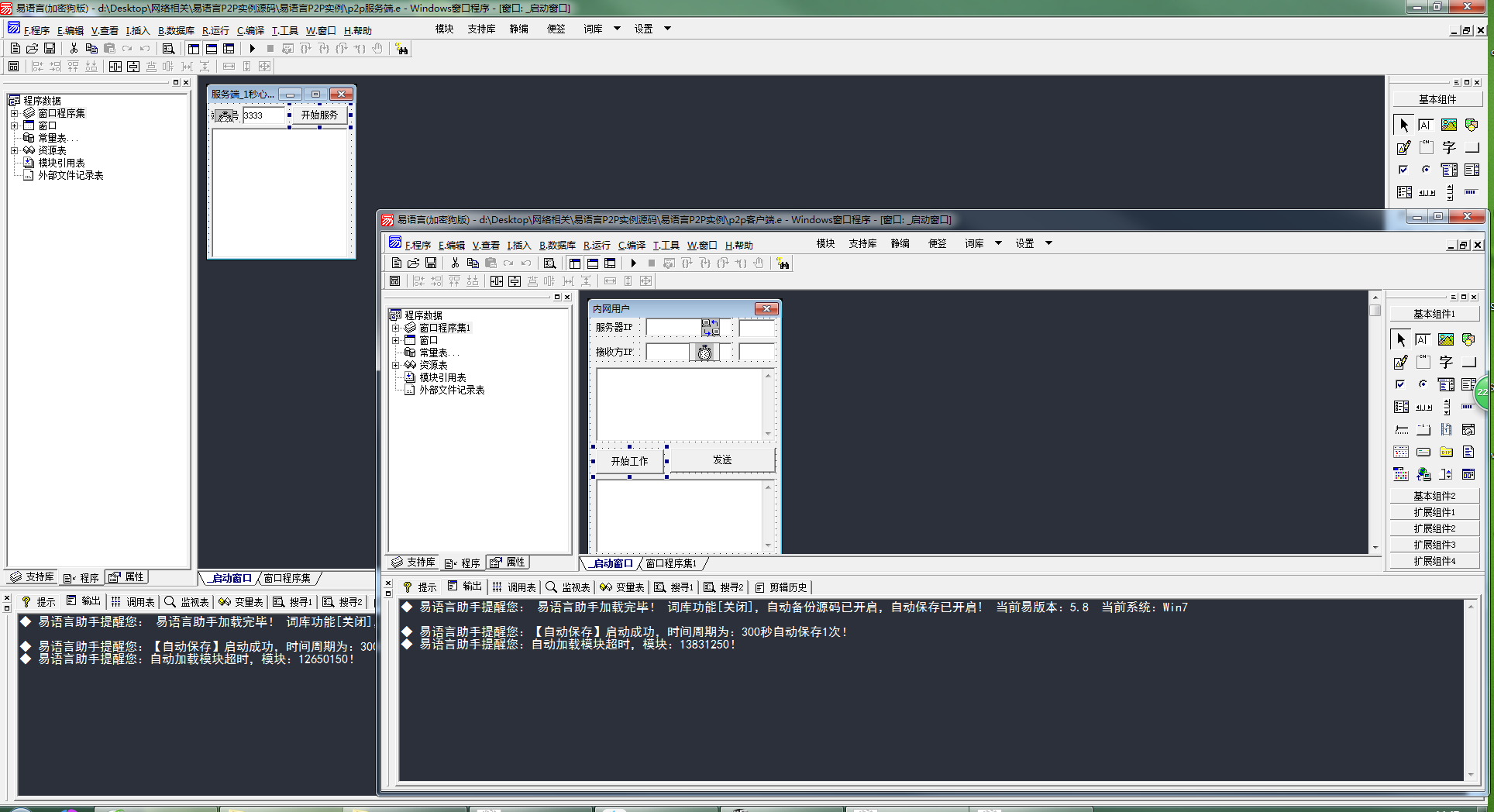Viewport: 1494px width, 812px height.
Task: Select the radio button component in client toolbox
Action: (x=1423, y=384)
